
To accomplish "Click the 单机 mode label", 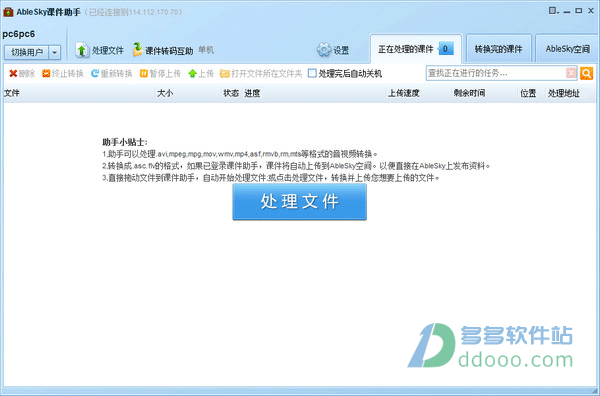I will pos(206,50).
